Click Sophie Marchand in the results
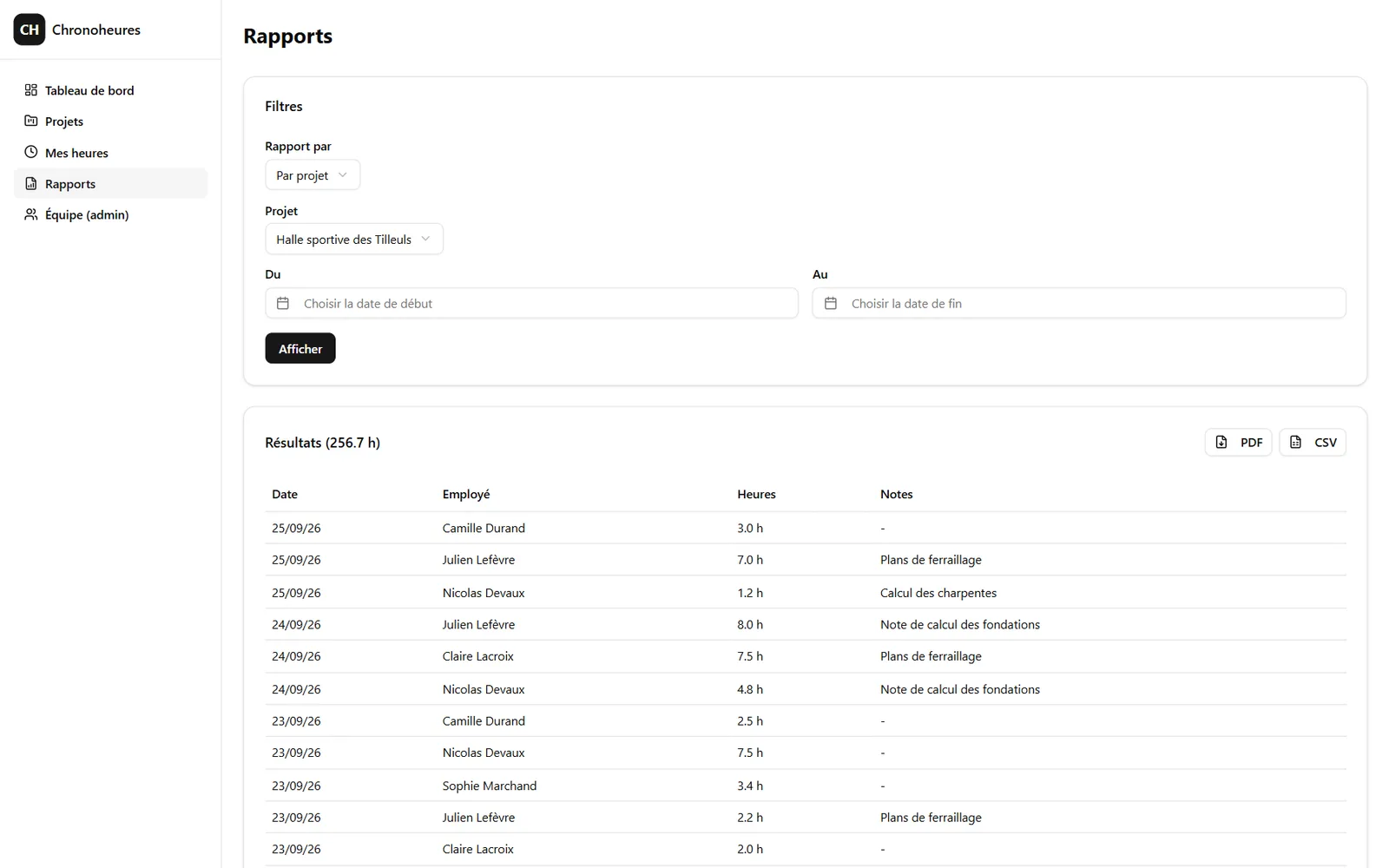Image resolution: width=1389 pixels, height=868 pixels. (x=490, y=786)
